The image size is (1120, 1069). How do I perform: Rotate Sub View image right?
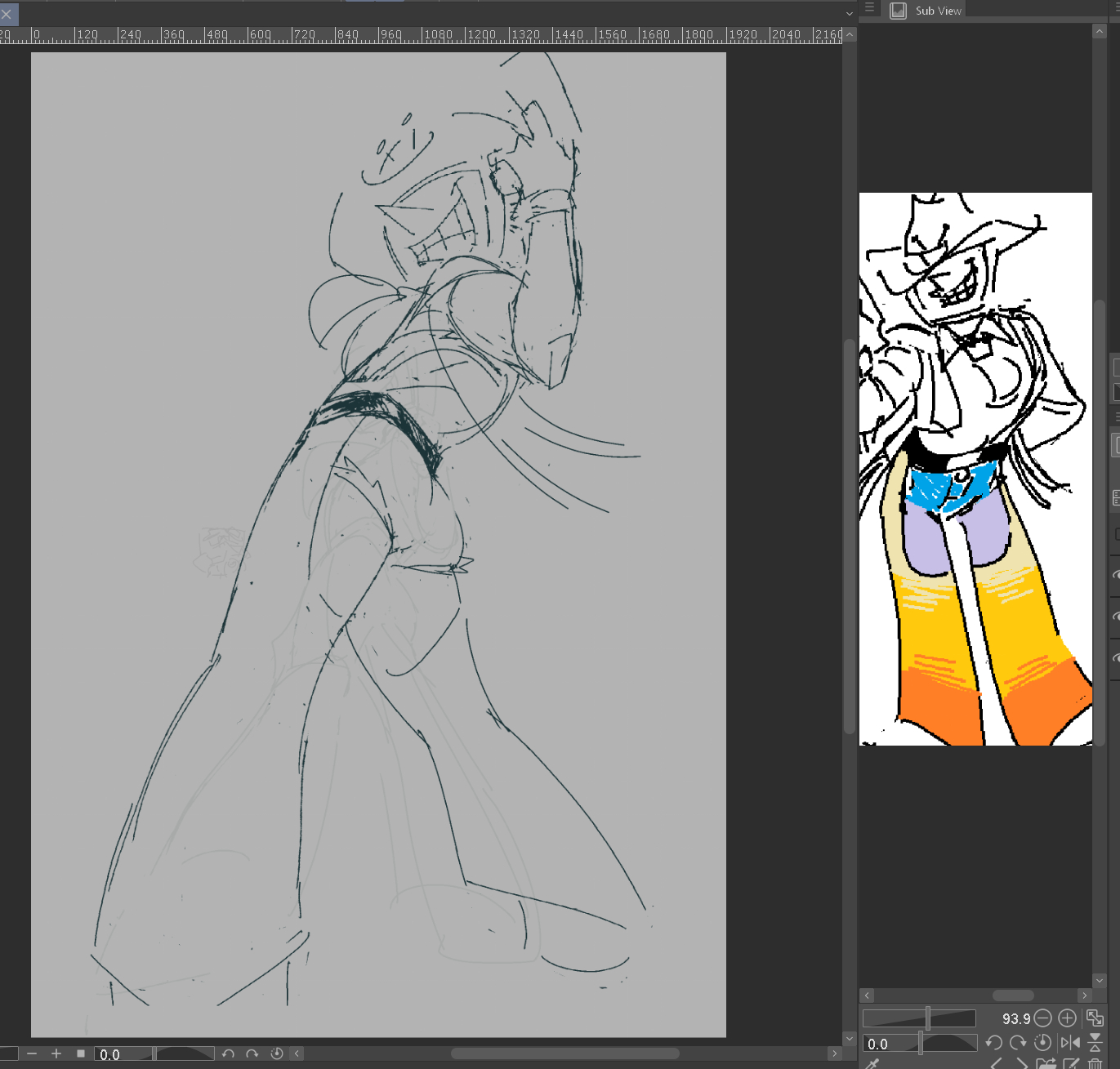1018,1043
